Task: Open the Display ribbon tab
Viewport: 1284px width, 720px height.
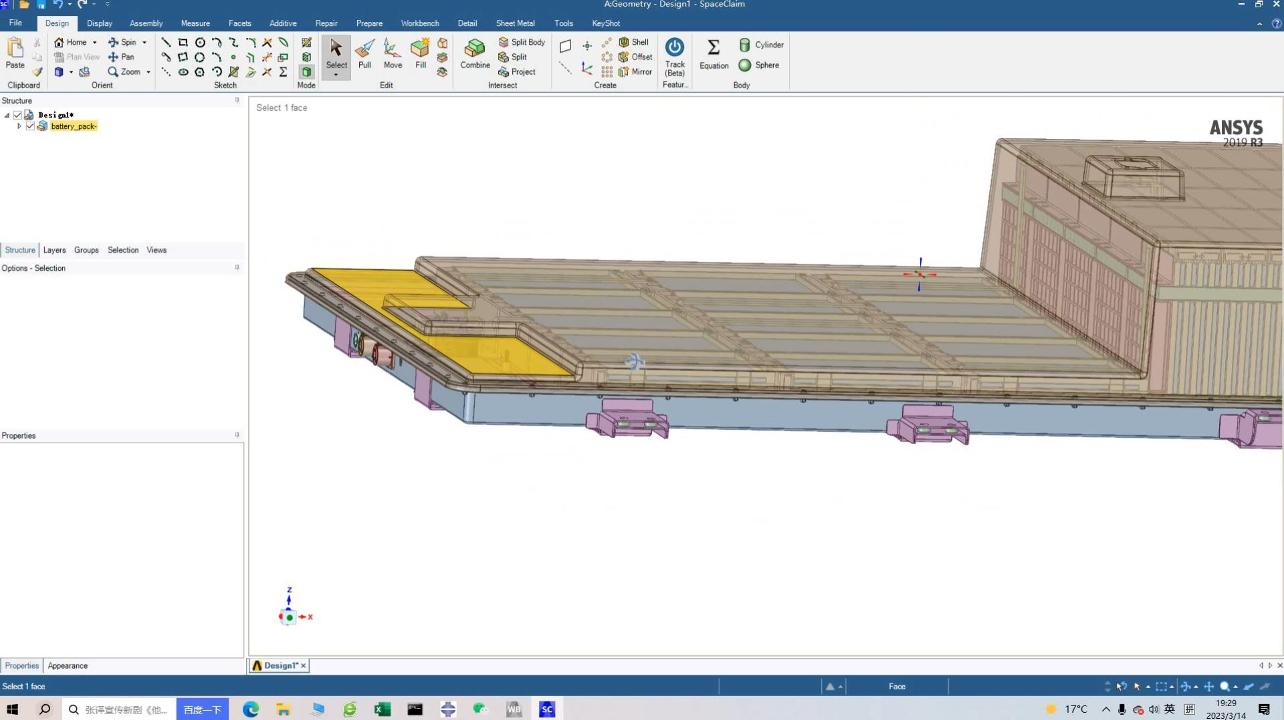Action: (100, 23)
